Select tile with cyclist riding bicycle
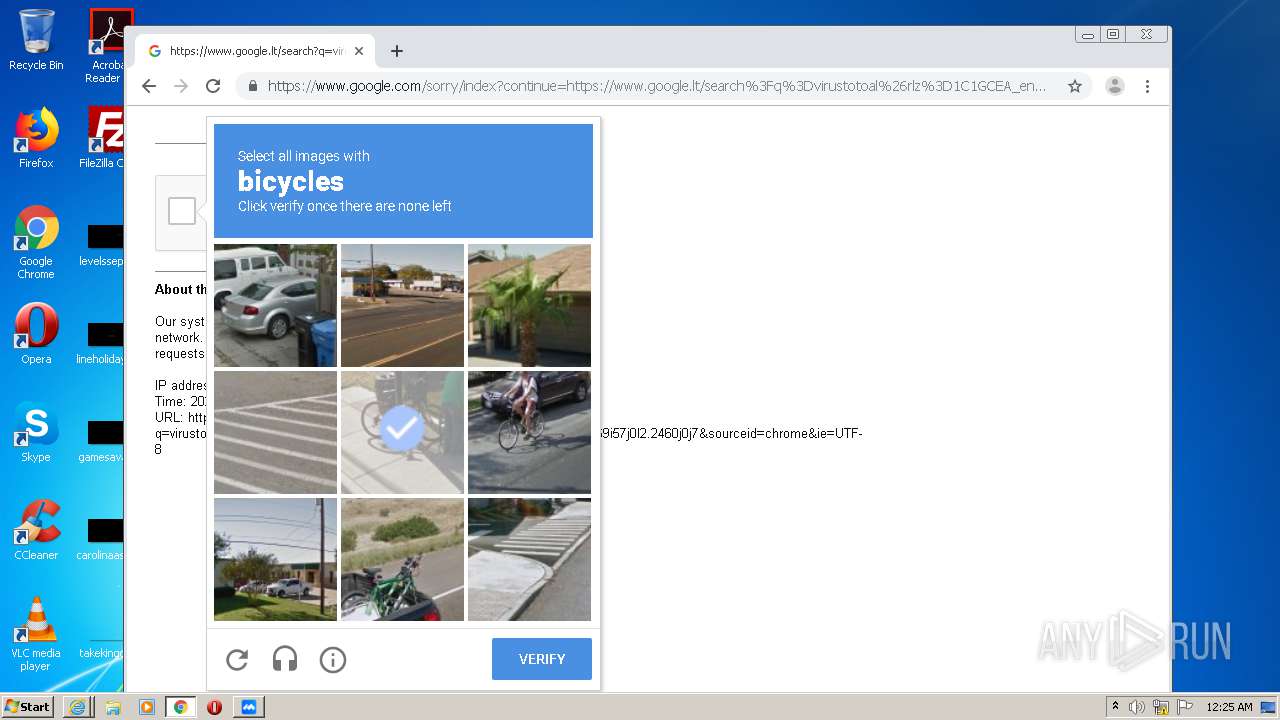This screenshot has width=1280, height=720. click(529, 433)
